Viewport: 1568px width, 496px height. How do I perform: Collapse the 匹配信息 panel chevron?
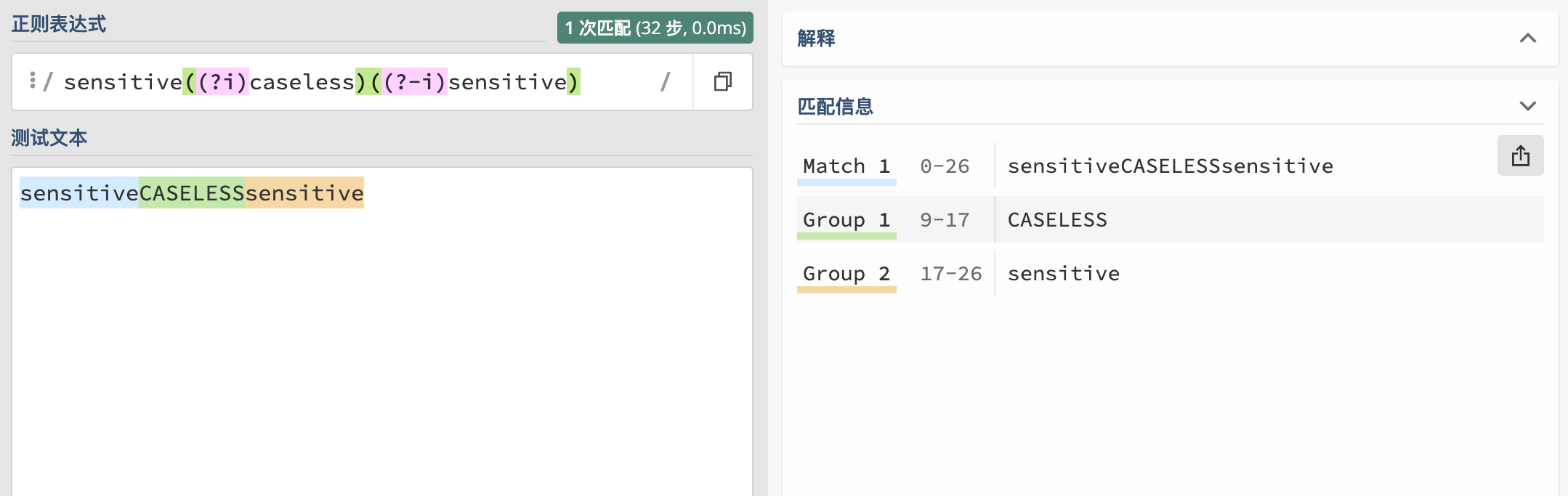(1528, 106)
